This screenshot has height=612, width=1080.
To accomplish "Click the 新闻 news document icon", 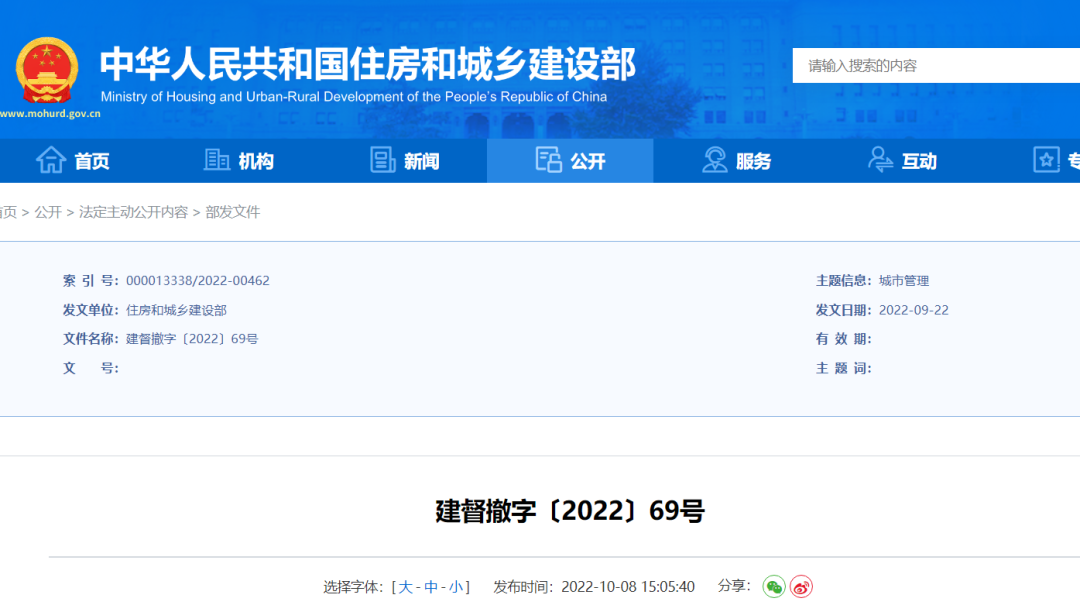I will point(381,160).
